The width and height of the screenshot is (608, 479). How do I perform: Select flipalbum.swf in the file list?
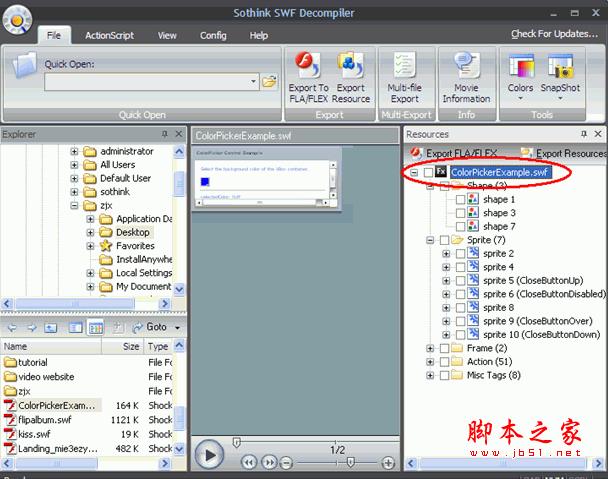click(x=45, y=420)
